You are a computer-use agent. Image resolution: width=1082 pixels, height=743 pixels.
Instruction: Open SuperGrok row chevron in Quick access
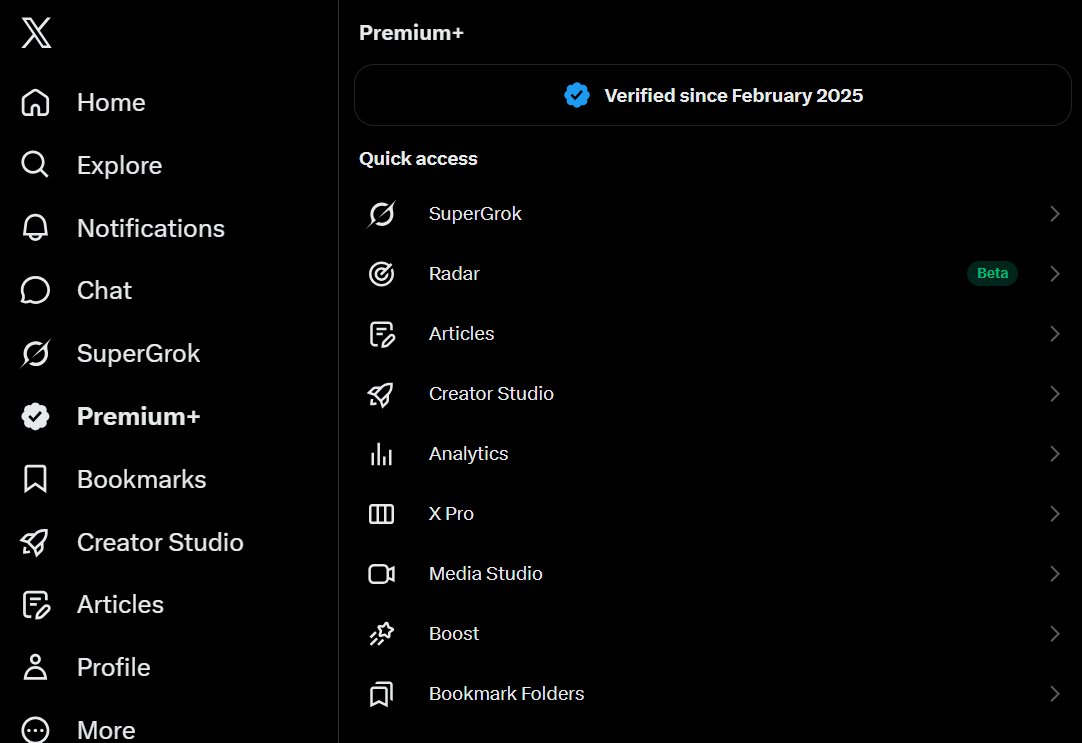pos(1054,214)
